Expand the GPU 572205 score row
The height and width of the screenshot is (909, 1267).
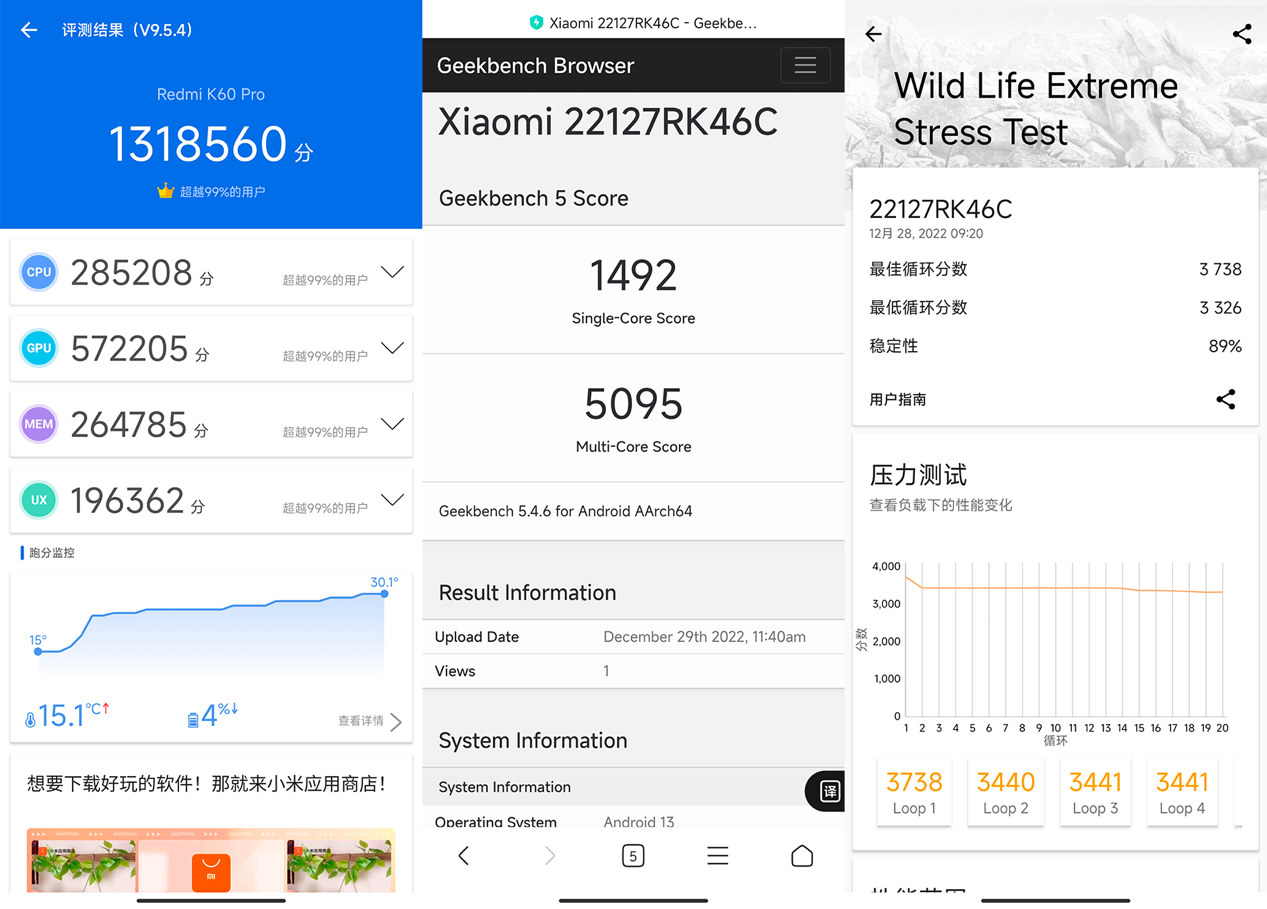(x=392, y=348)
